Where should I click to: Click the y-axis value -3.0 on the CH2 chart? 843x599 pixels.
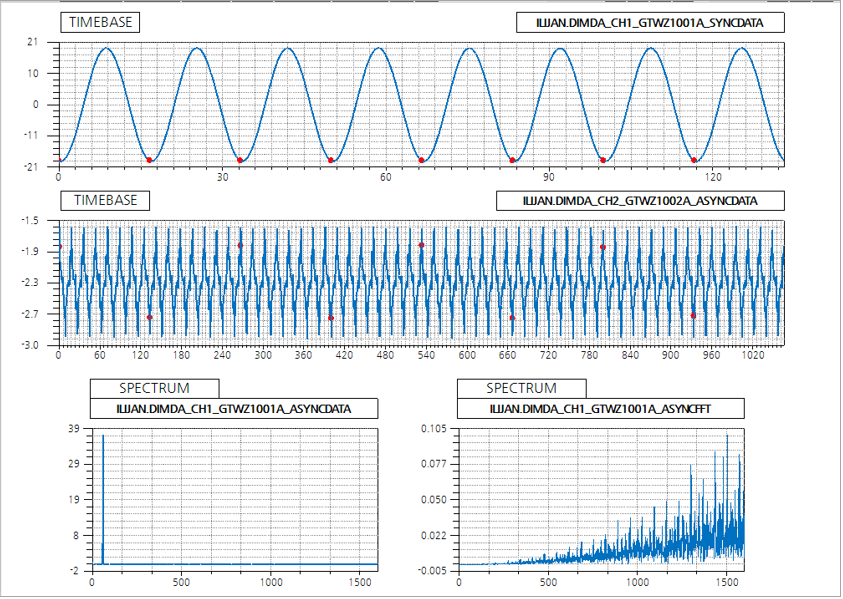tap(30, 345)
